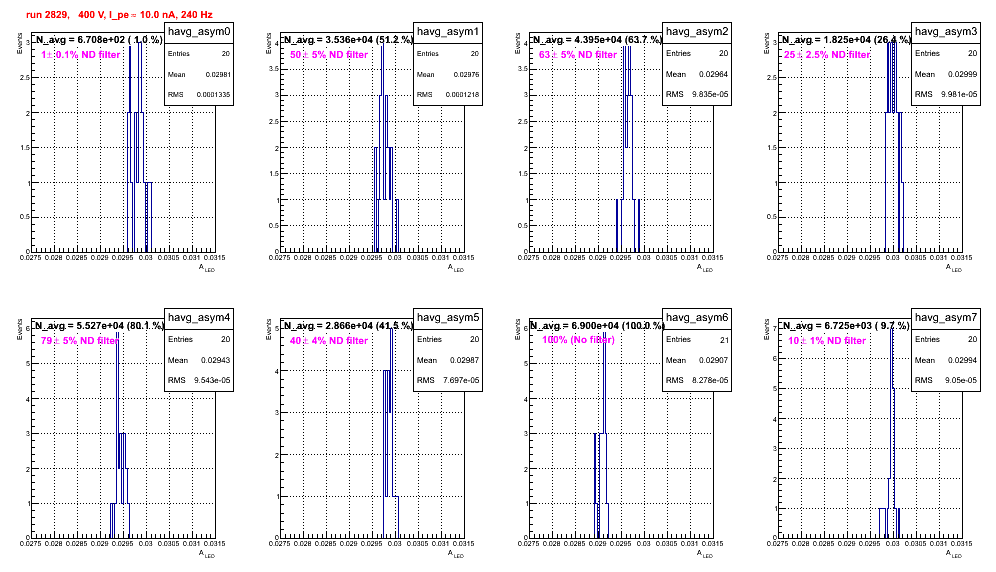This screenshot has width=996, height=572.
Task: Click the Mean value 0.02981
Action: [218, 74]
